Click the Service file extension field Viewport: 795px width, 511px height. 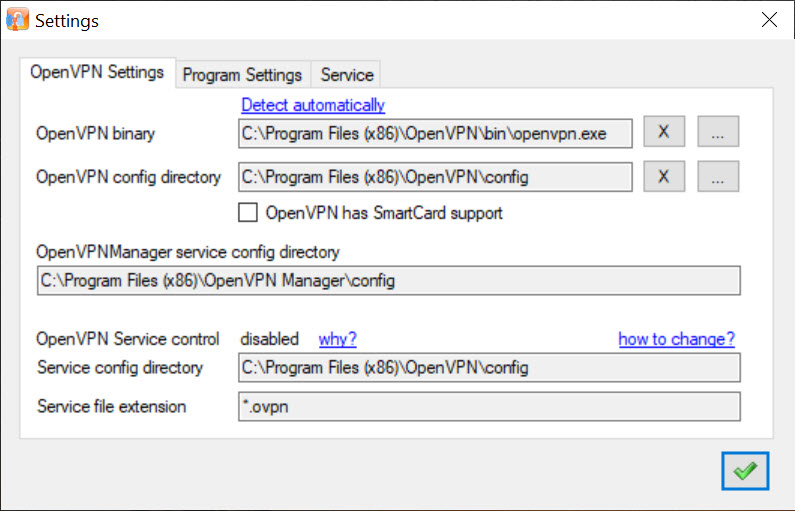point(489,406)
